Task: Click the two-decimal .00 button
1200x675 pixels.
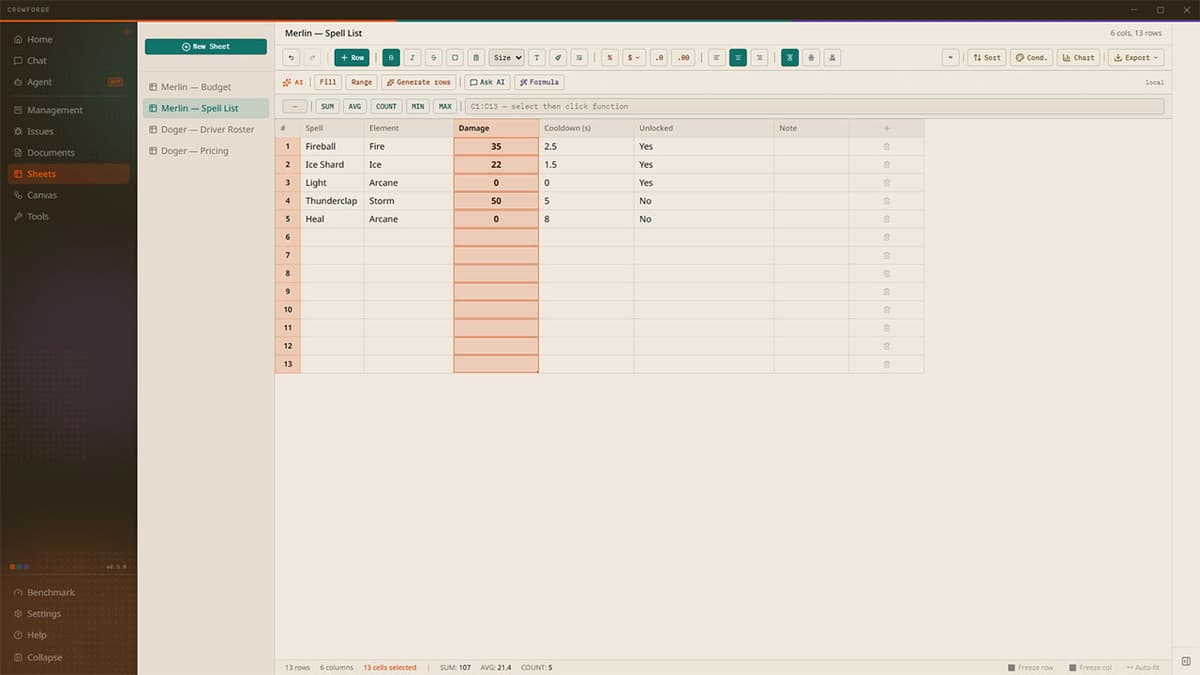Action: pos(683,58)
